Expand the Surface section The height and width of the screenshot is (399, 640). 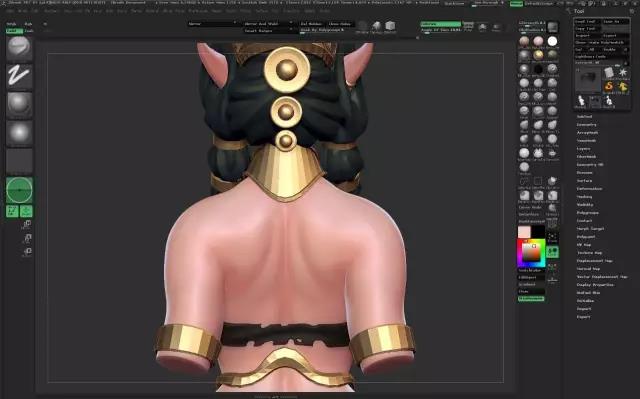coord(584,181)
